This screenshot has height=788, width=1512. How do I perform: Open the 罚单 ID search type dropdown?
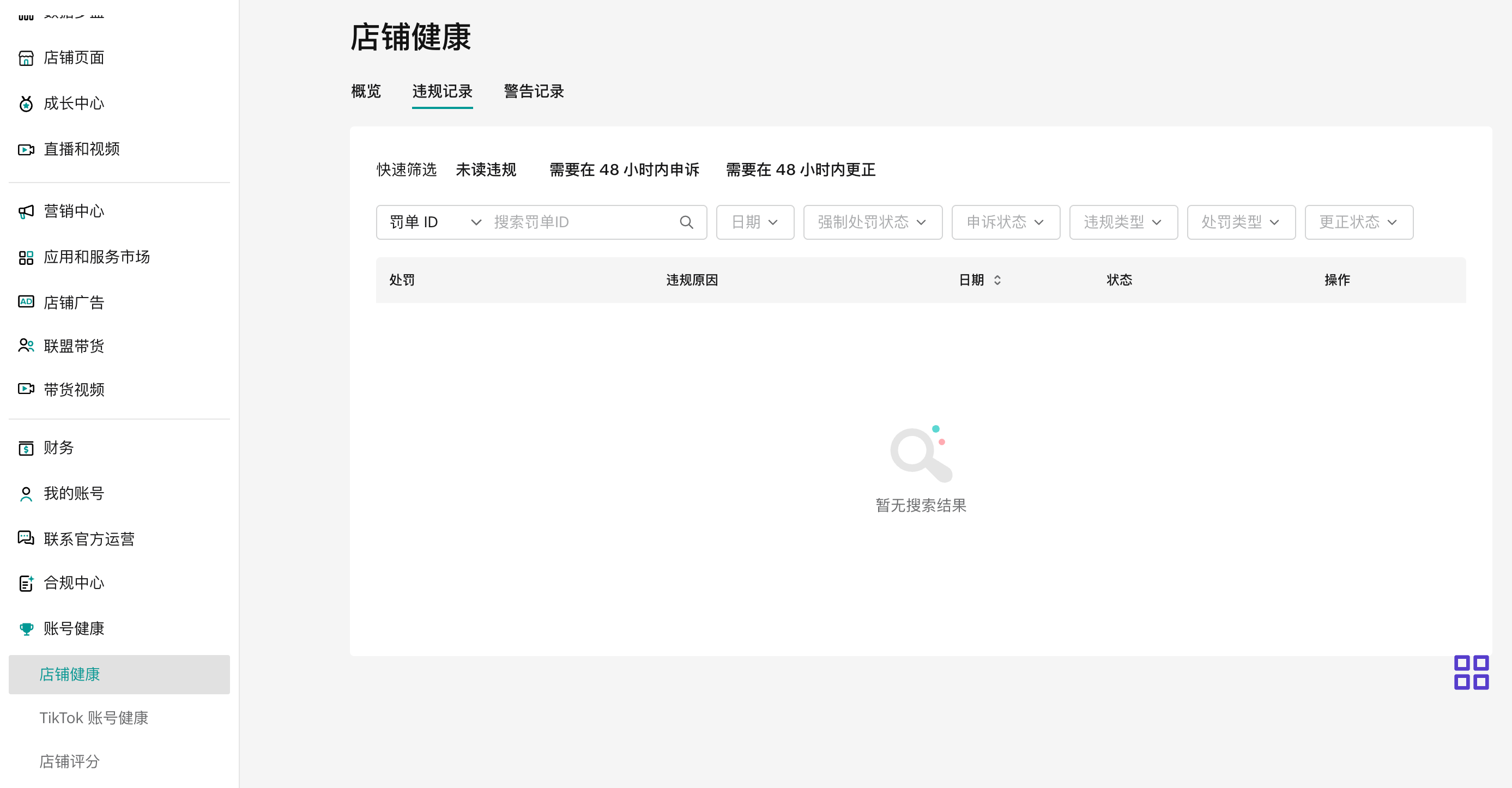click(x=434, y=222)
